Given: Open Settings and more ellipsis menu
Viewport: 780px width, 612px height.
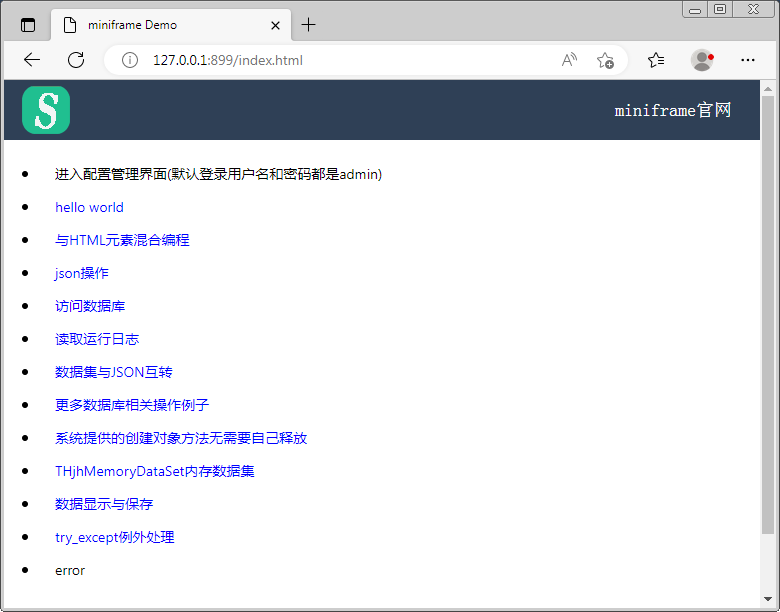Looking at the screenshot, I should [747, 60].
